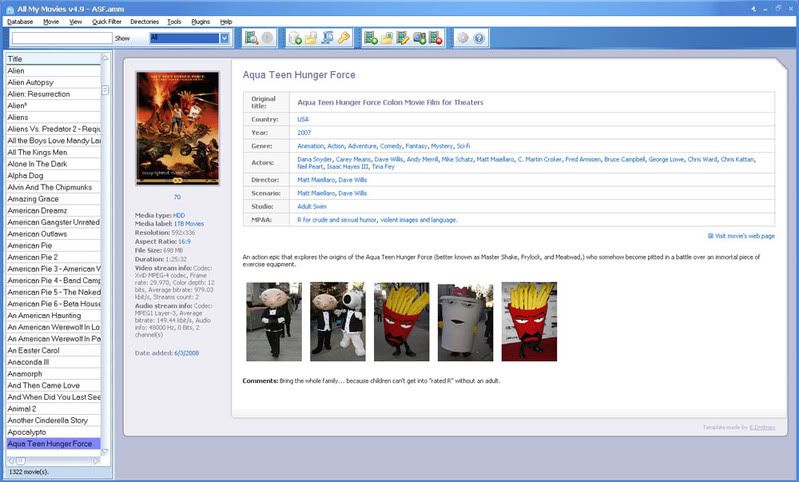Select Amazing Grace in the movie list
799x482 pixels.
click(x=53, y=199)
